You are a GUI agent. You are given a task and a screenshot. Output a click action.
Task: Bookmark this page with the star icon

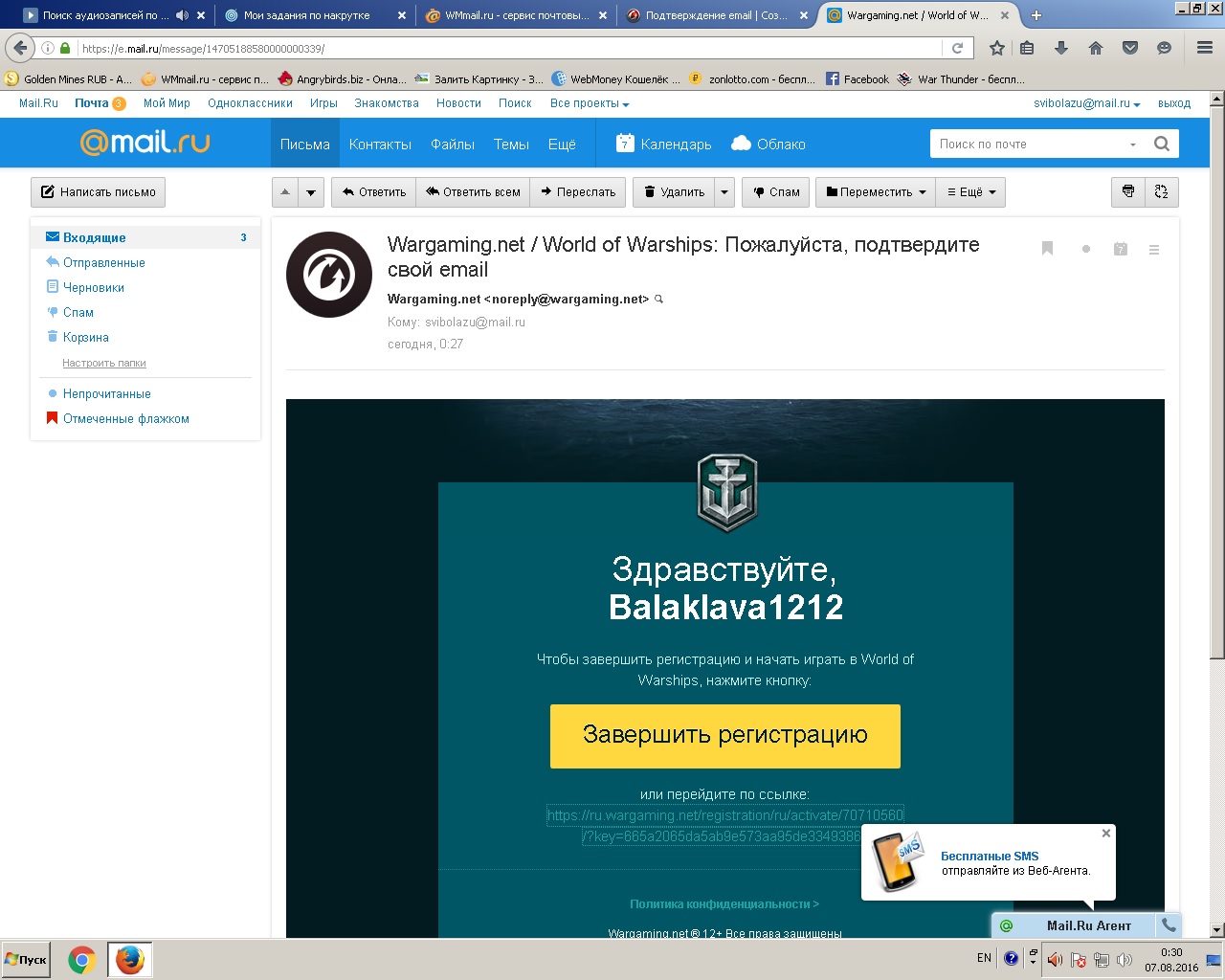pyautogui.click(x=996, y=48)
